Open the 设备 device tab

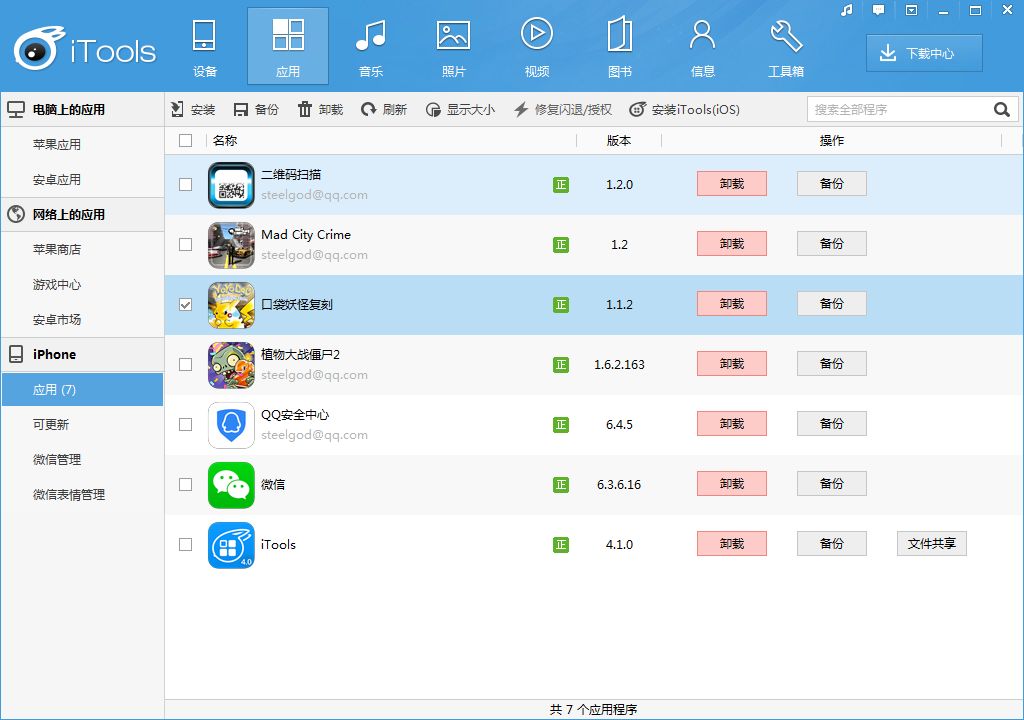204,47
